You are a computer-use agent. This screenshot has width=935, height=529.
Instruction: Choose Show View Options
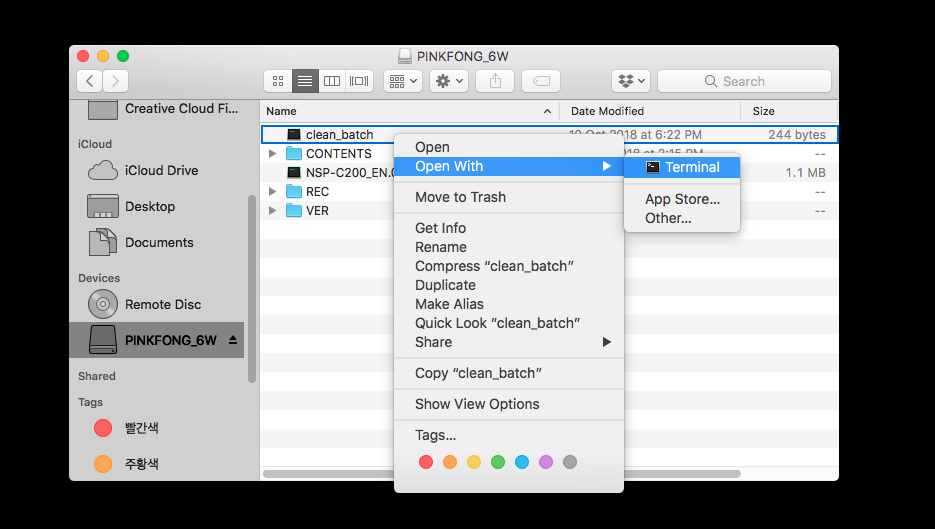coord(509,405)
